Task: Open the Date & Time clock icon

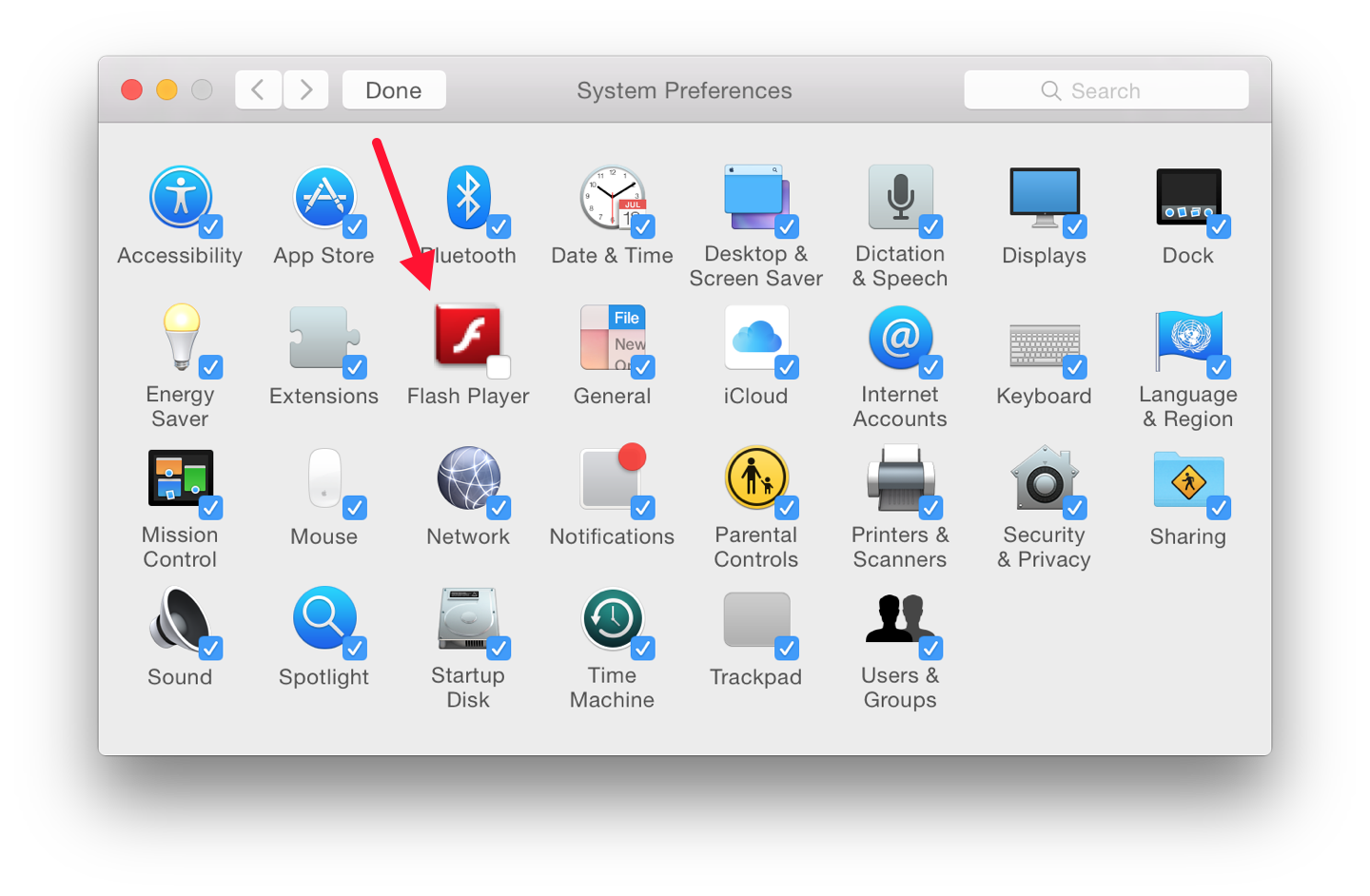Action: [x=612, y=198]
